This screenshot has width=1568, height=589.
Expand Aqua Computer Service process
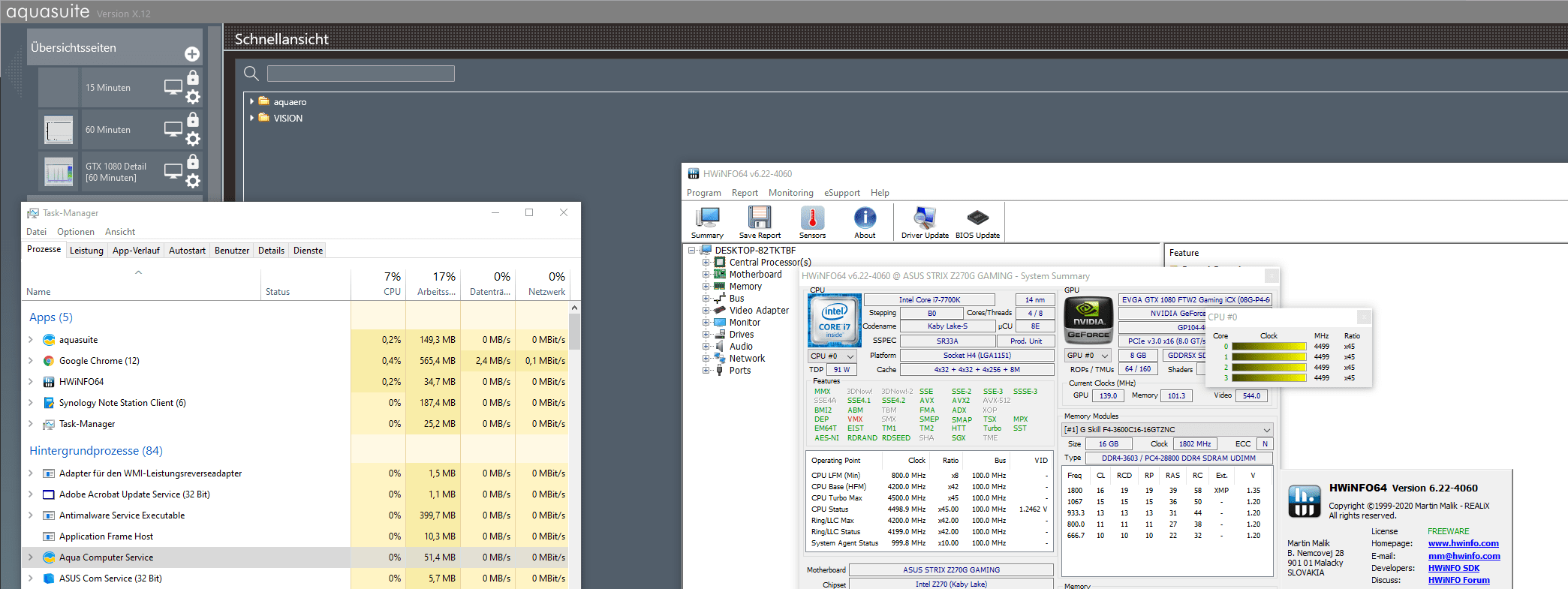[31, 557]
